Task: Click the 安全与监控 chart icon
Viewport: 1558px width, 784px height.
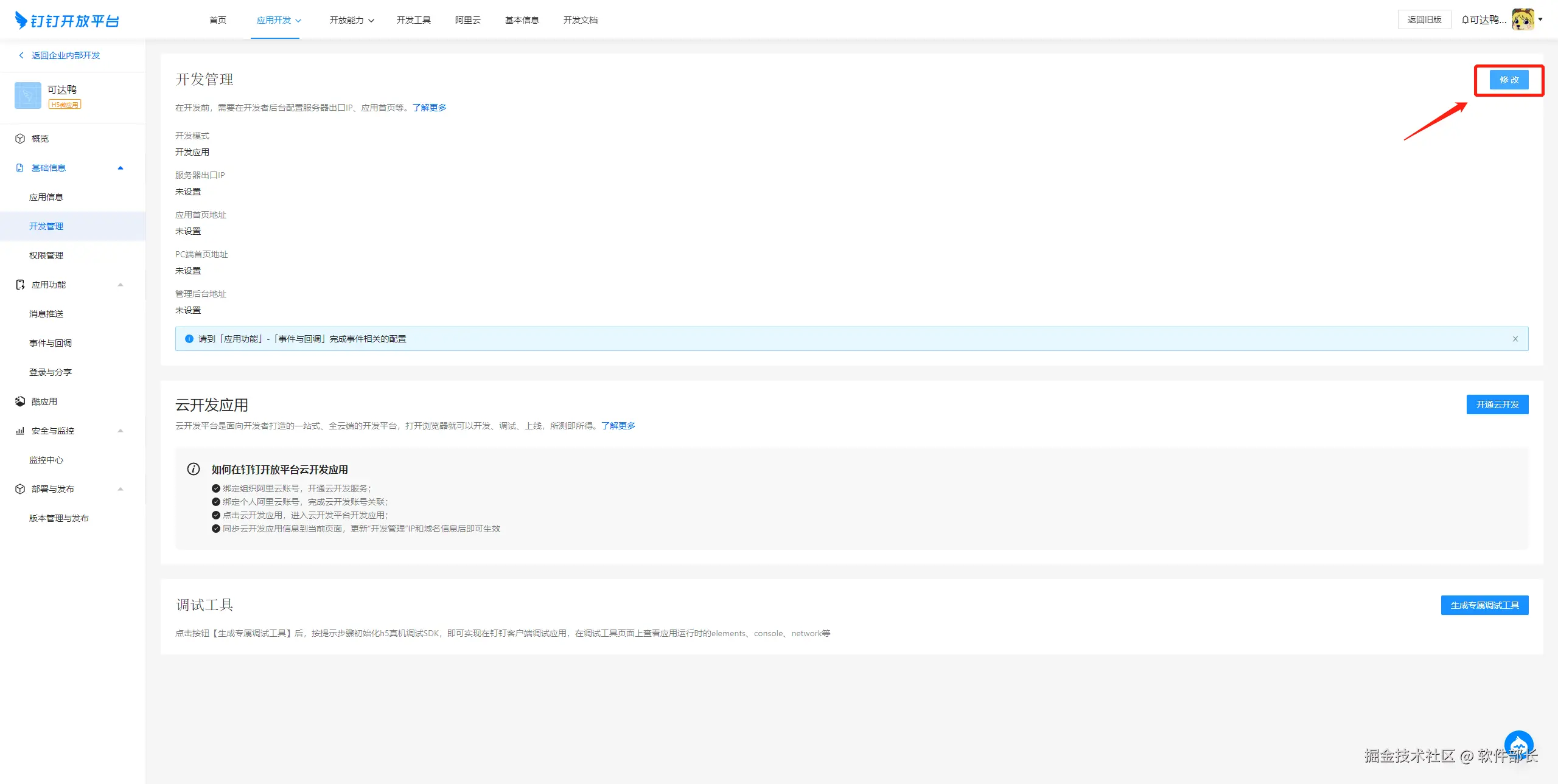Action: pyautogui.click(x=20, y=431)
